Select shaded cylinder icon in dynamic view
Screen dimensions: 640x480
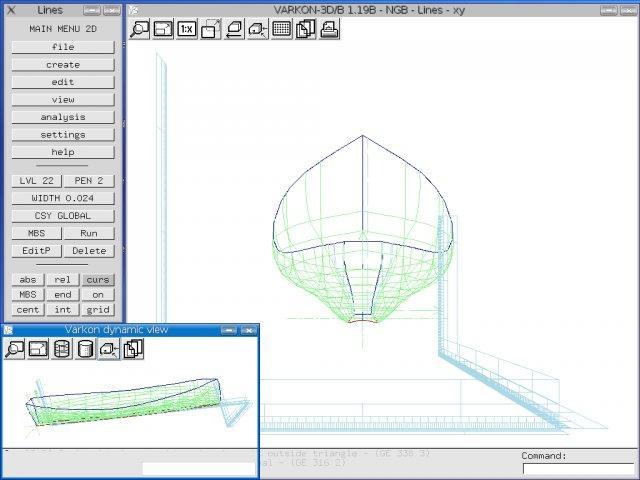(86, 349)
